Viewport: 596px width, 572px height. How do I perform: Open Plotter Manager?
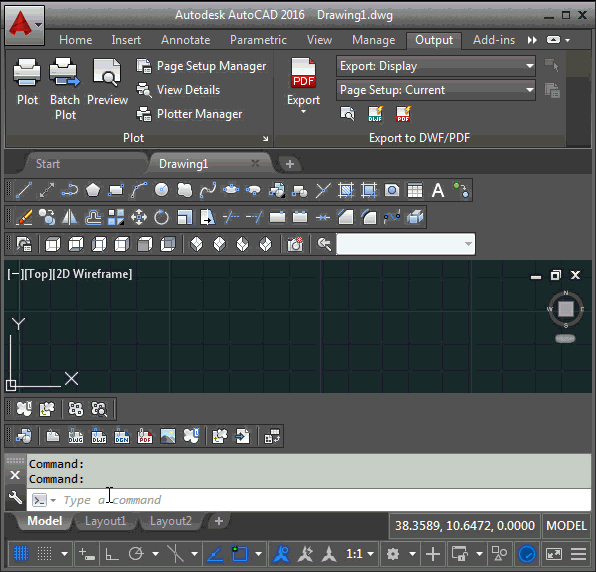(189, 114)
